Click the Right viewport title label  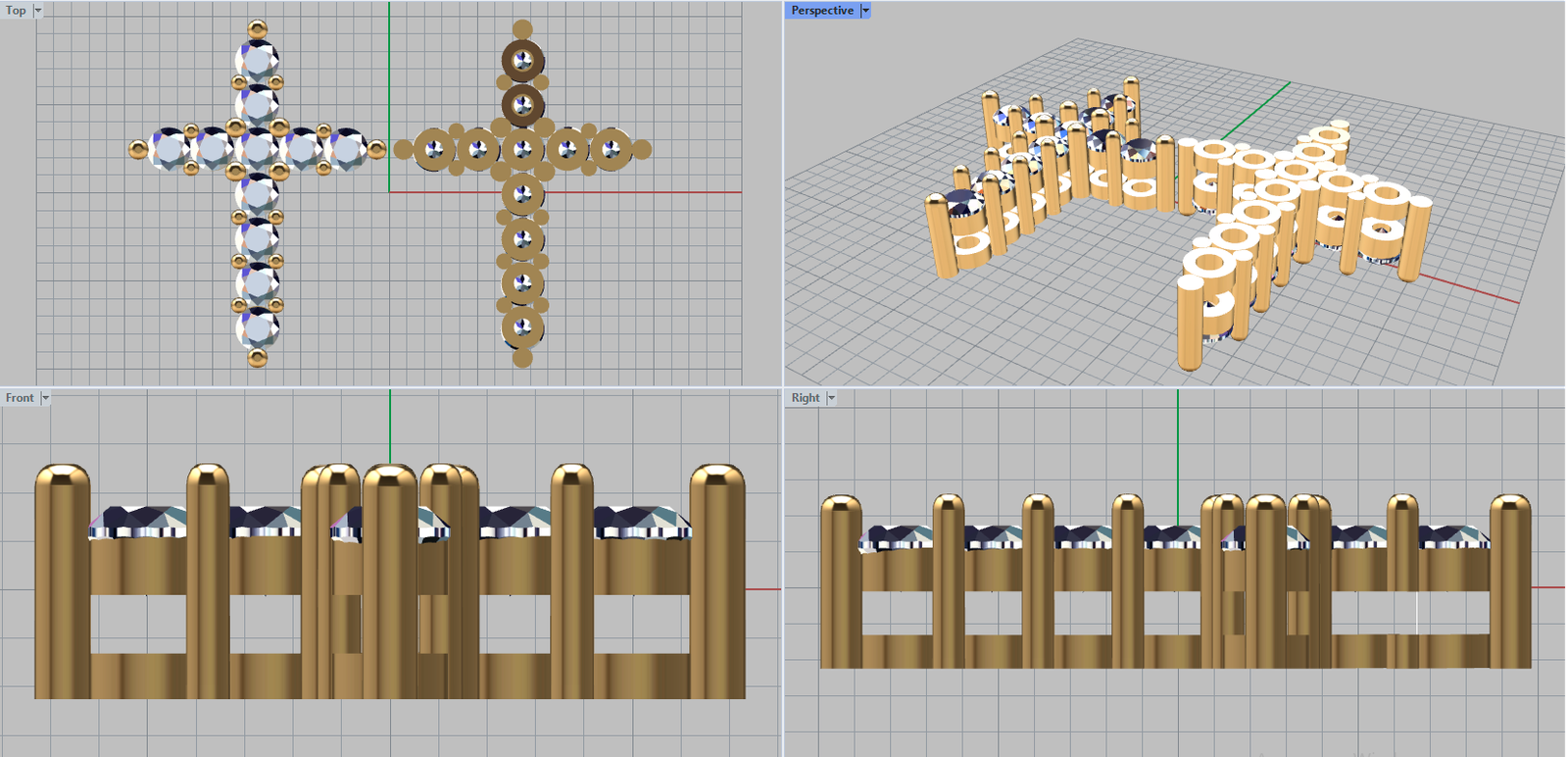pos(805,398)
